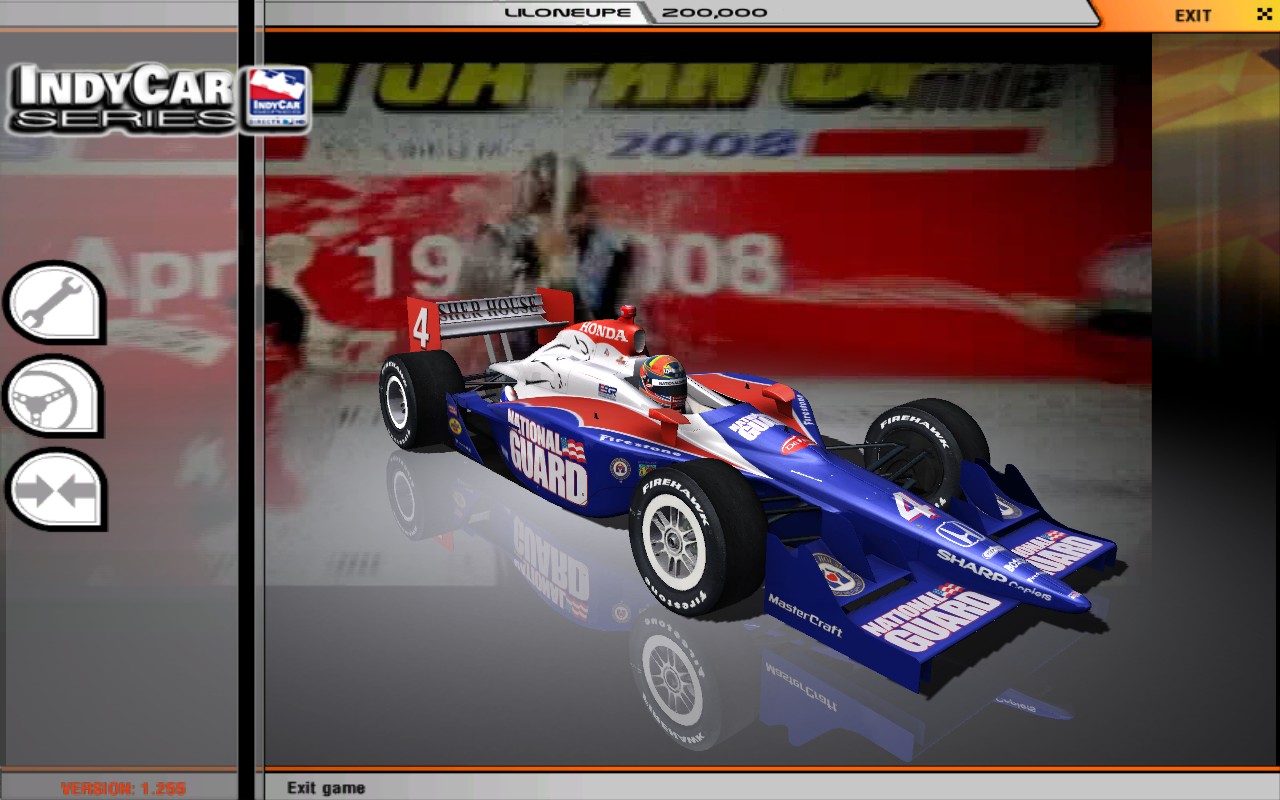The image size is (1280, 800).
Task: Click the IndyCar Series title logo
Action: (125, 99)
